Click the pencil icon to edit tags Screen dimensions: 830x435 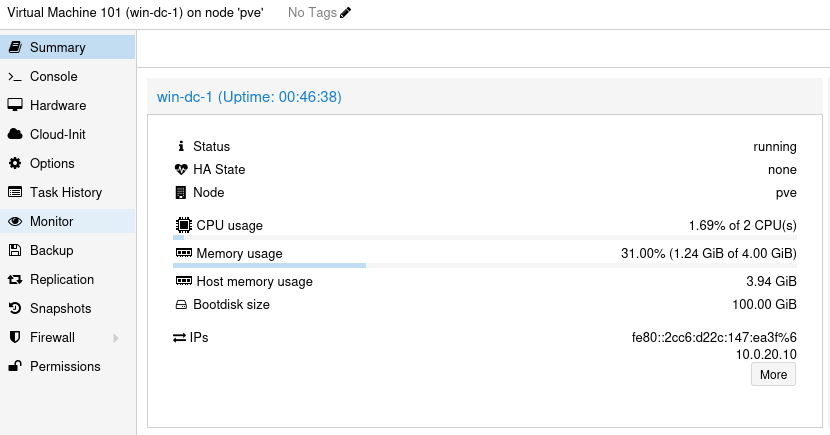[x=346, y=13]
